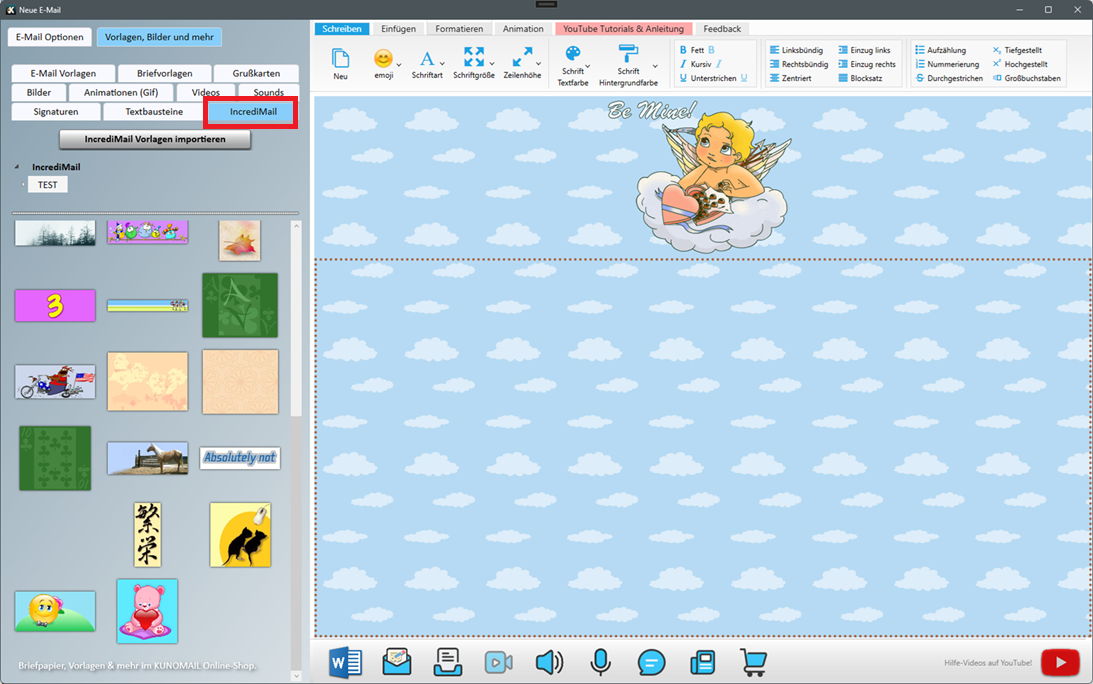Click the microphone icon in bottom bar
Screen dimensions: 1093x684
[x=600, y=662]
